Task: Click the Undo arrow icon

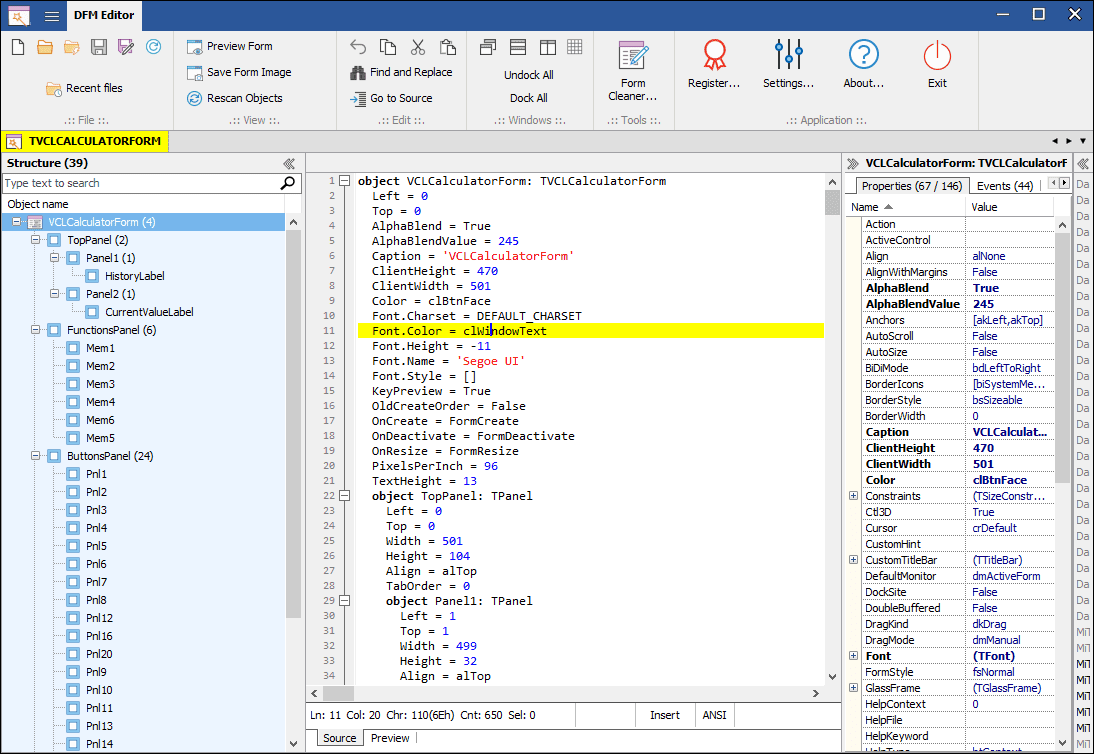Action: [x=358, y=47]
